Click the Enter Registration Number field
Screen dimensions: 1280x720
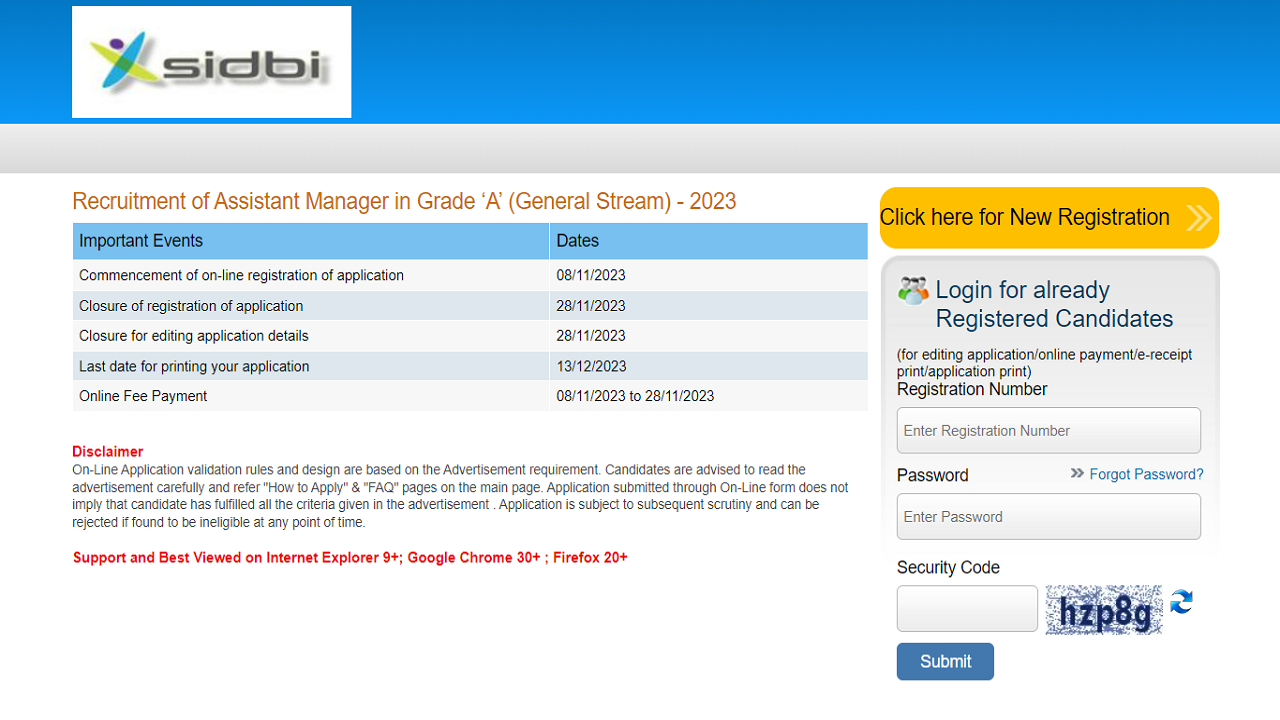pyautogui.click(x=1048, y=430)
